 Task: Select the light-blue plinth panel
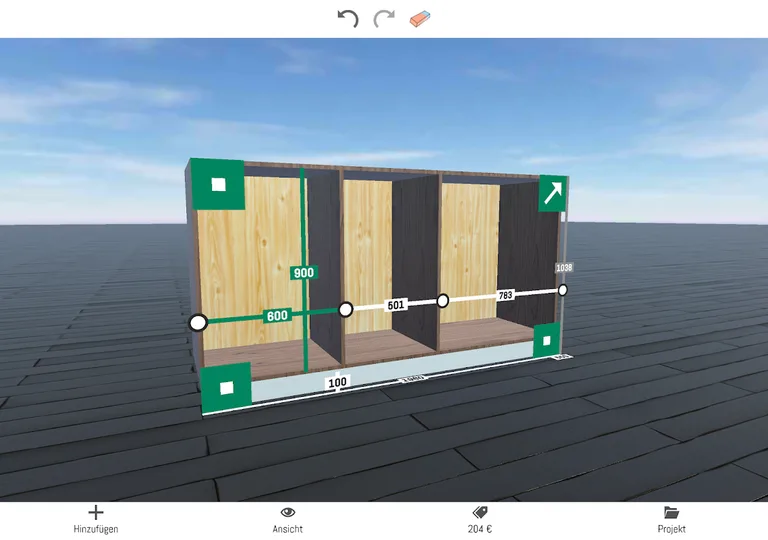392,373
